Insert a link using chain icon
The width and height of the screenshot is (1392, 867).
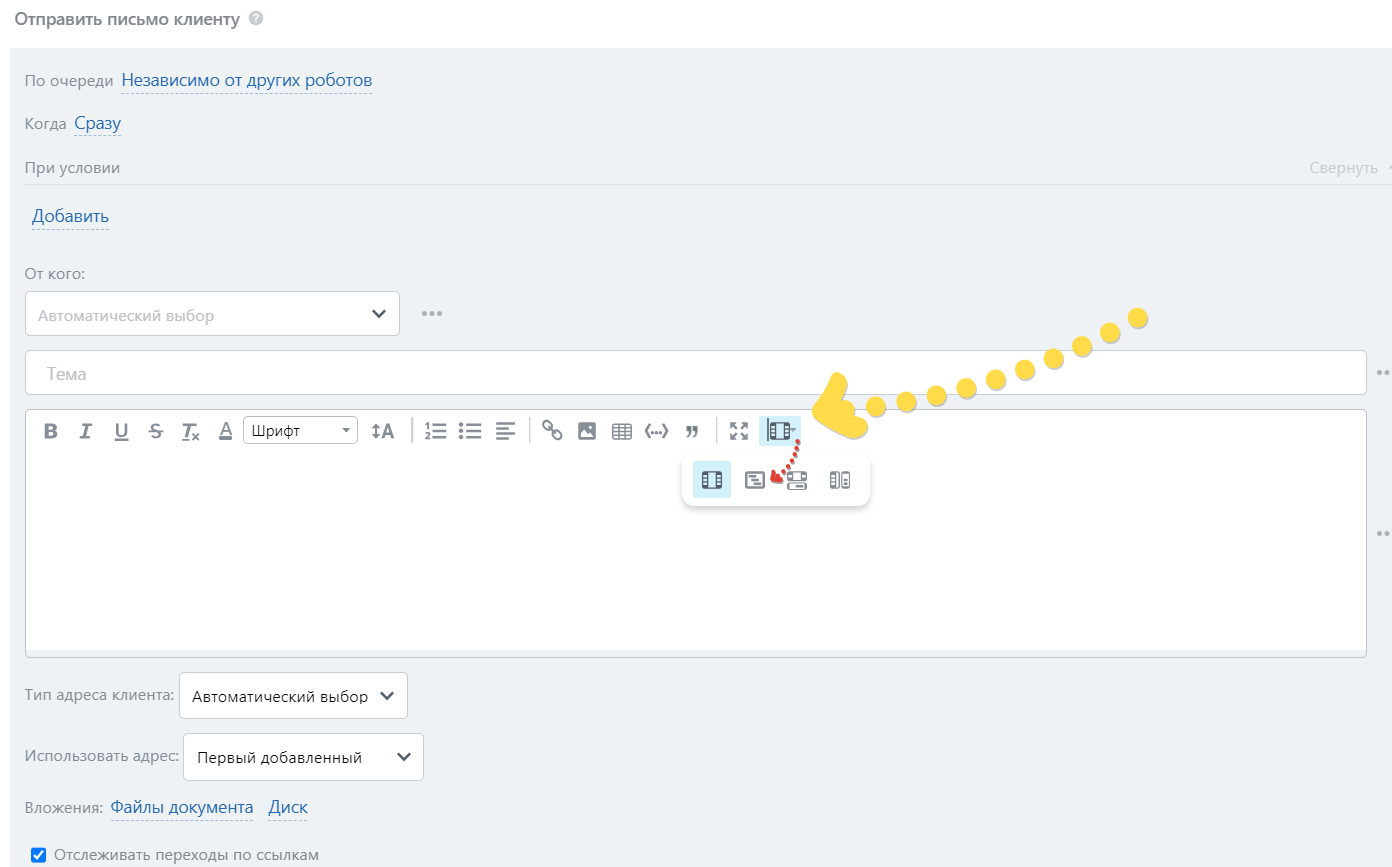[x=552, y=430]
